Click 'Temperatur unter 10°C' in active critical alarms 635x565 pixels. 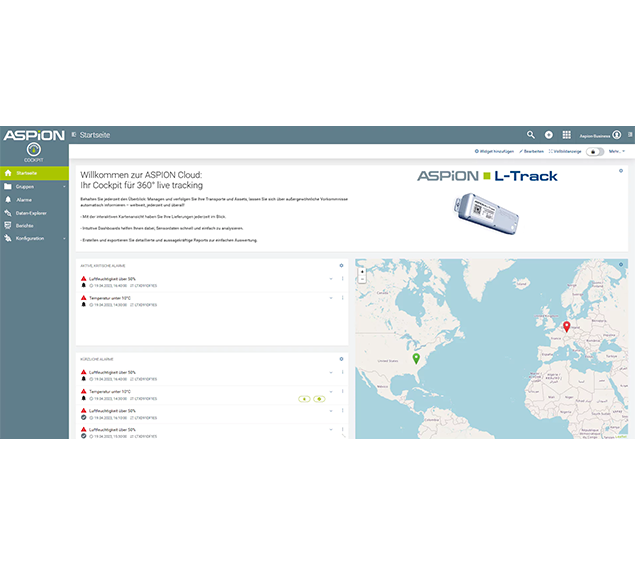click(x=110, y=298)
